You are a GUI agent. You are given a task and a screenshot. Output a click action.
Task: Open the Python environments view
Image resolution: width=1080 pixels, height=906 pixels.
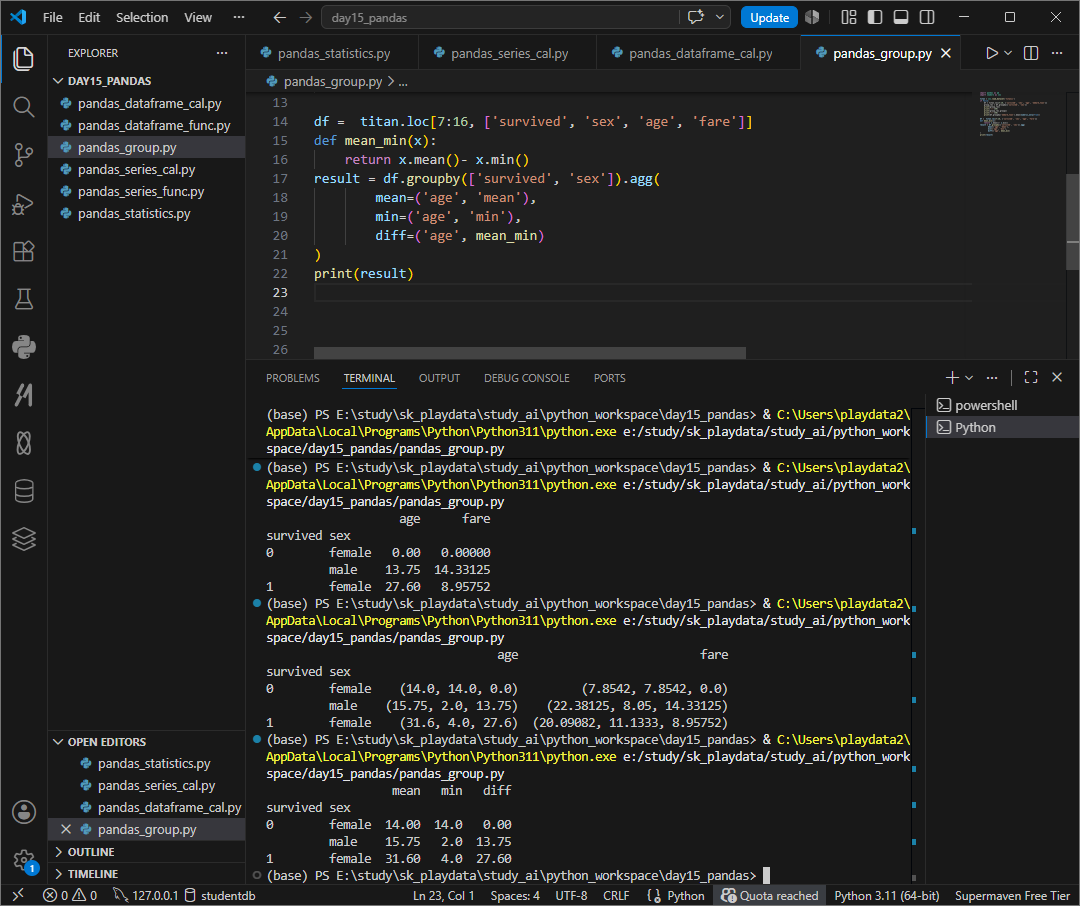coord(23,347)
